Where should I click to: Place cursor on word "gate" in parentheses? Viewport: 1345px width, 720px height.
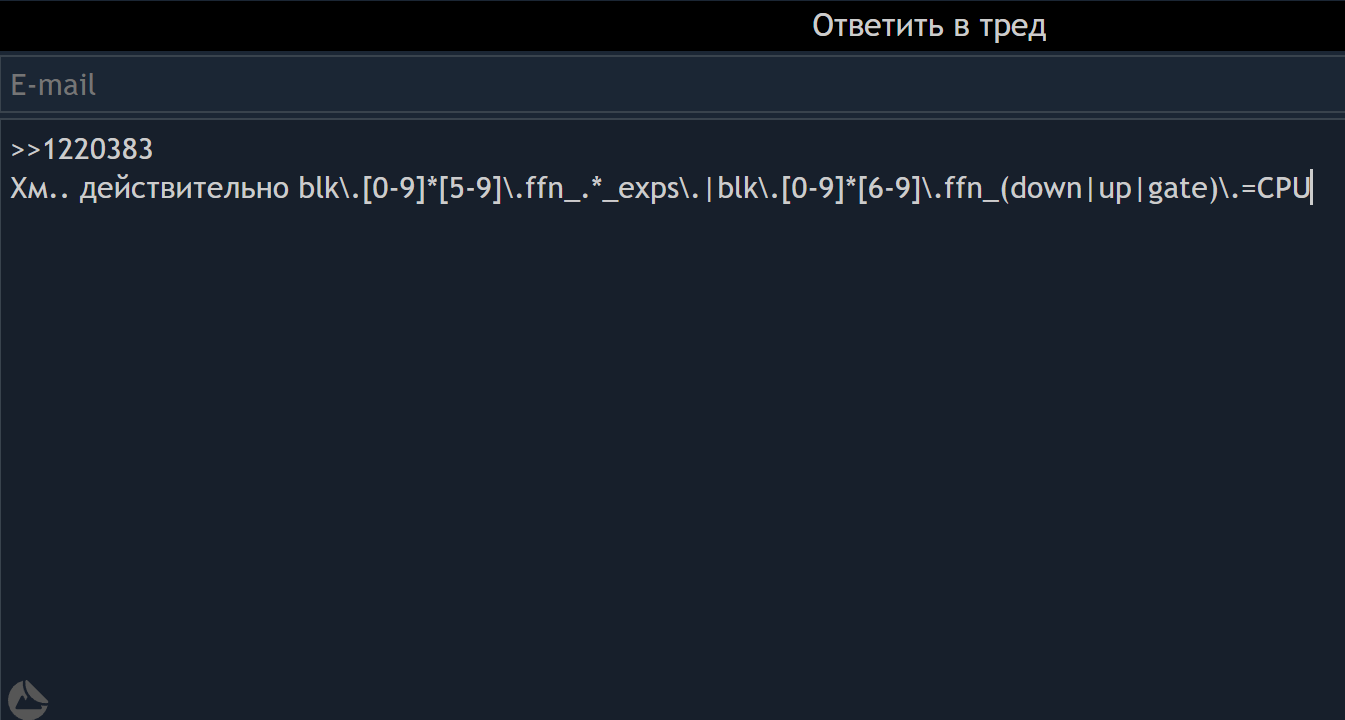click(x=1177, y=189)
